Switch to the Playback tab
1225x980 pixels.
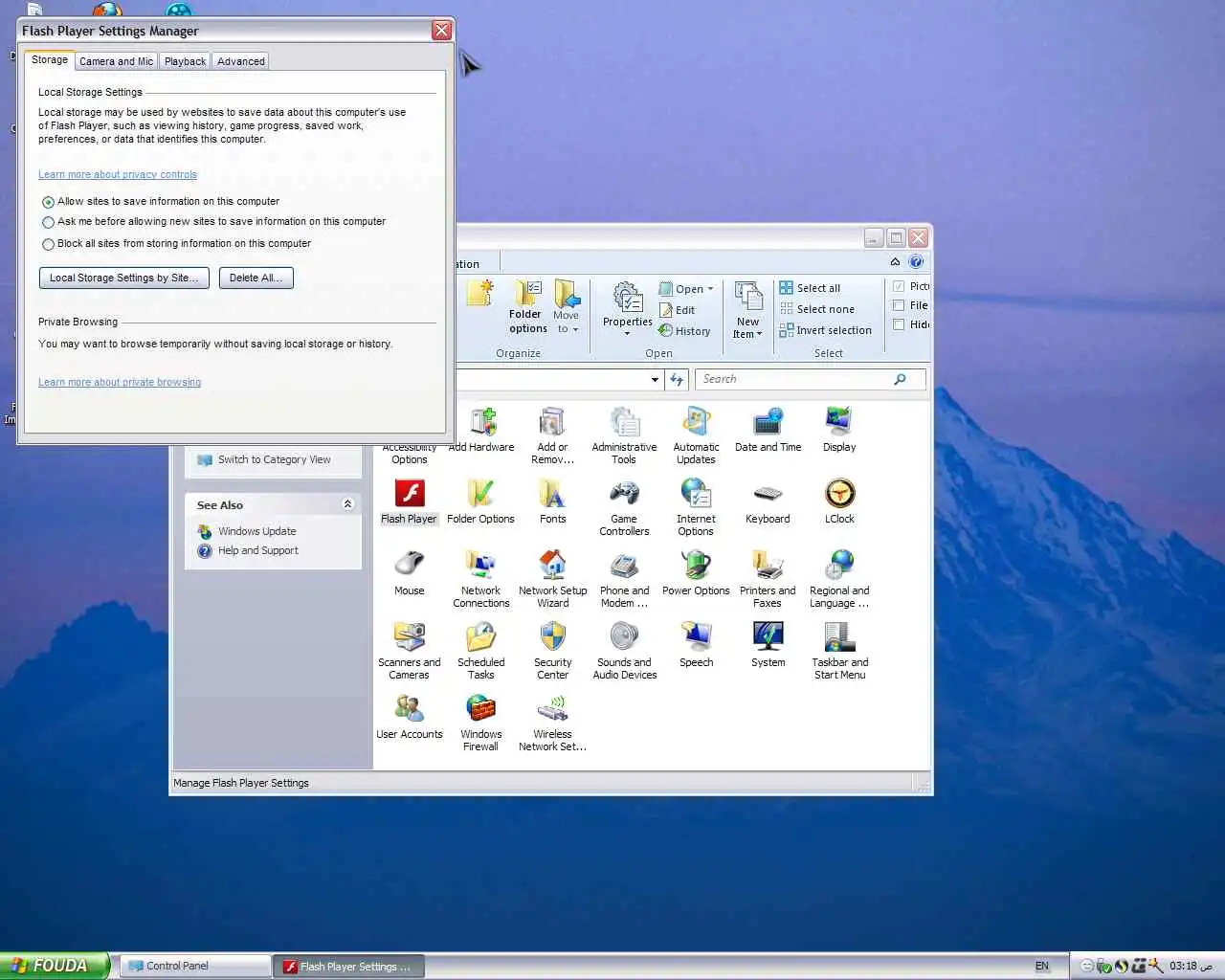(185, 61)
